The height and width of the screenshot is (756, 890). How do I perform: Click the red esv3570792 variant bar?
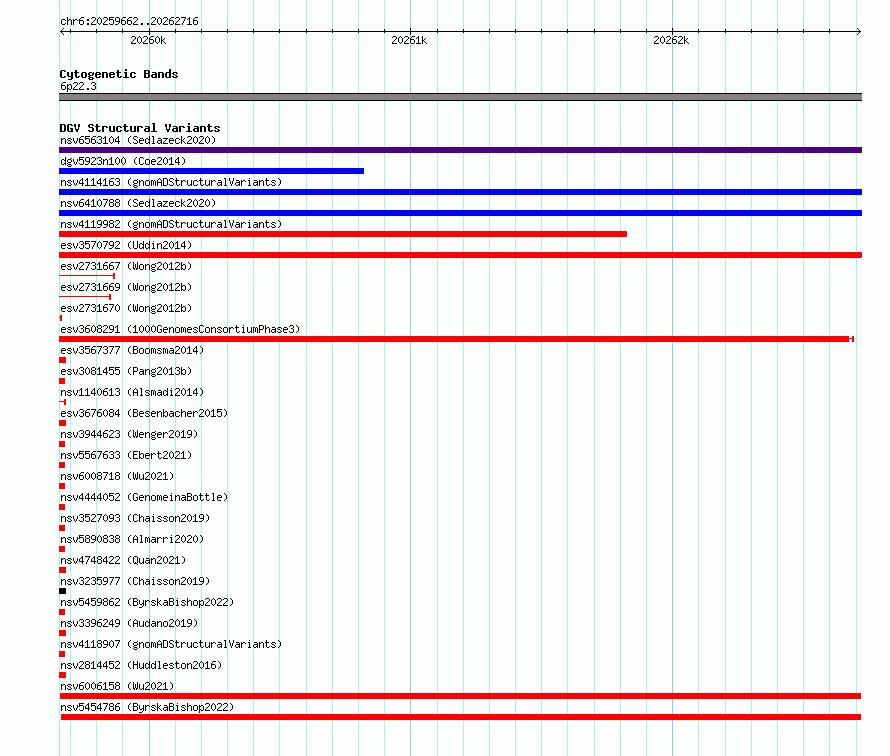460,255
